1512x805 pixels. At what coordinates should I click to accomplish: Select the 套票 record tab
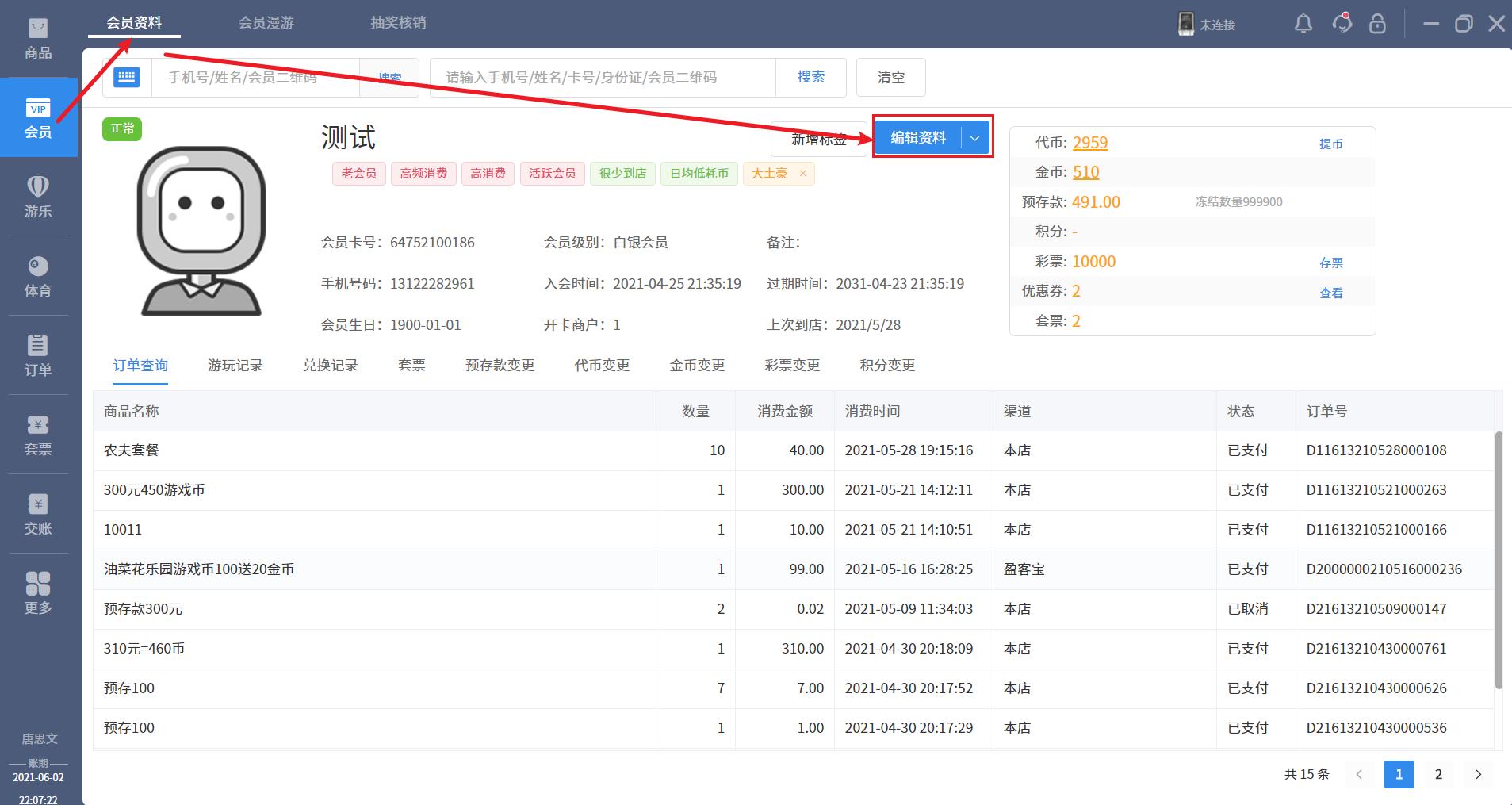412,366
